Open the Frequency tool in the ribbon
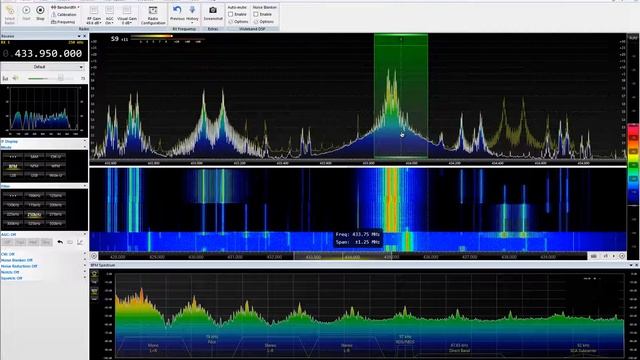The image size is (640, 360). click(63, 22)
